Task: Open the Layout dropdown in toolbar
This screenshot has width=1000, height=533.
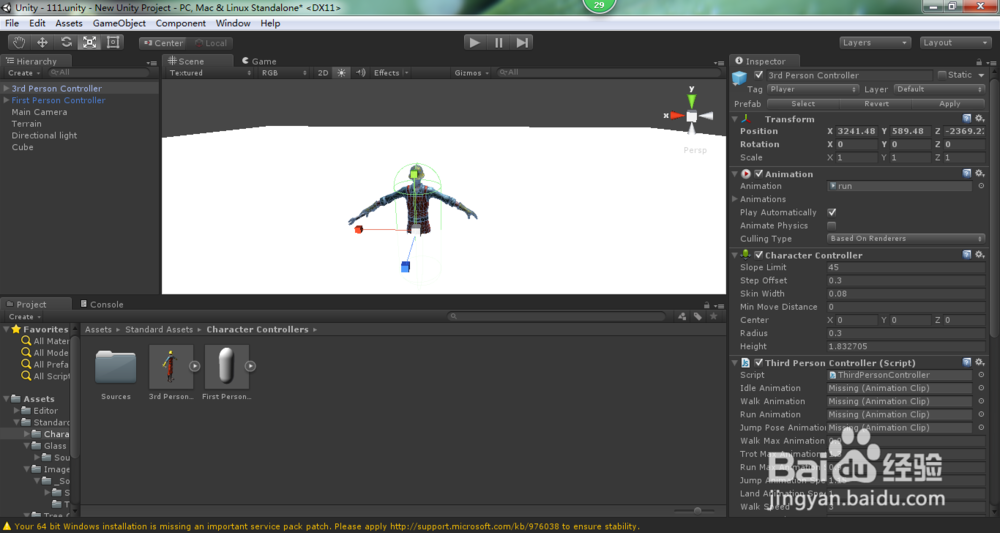Action: [955, 43]
